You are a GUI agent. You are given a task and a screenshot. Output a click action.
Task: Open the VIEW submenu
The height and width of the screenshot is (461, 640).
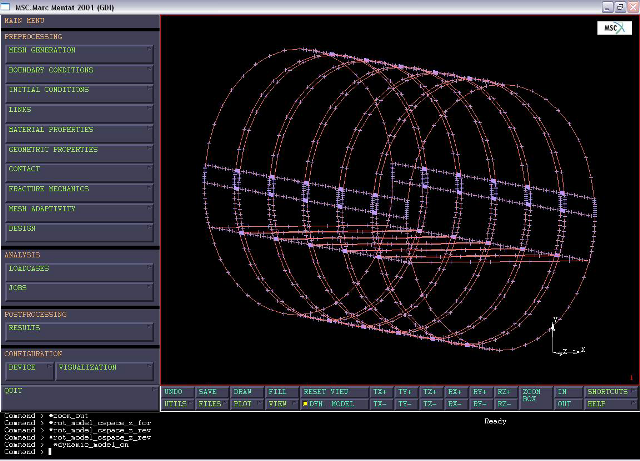coord(281,404)
